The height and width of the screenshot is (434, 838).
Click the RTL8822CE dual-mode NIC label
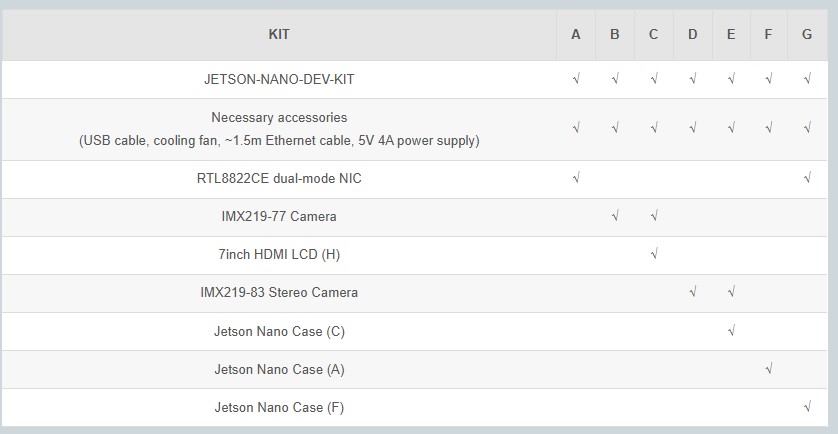279,179
